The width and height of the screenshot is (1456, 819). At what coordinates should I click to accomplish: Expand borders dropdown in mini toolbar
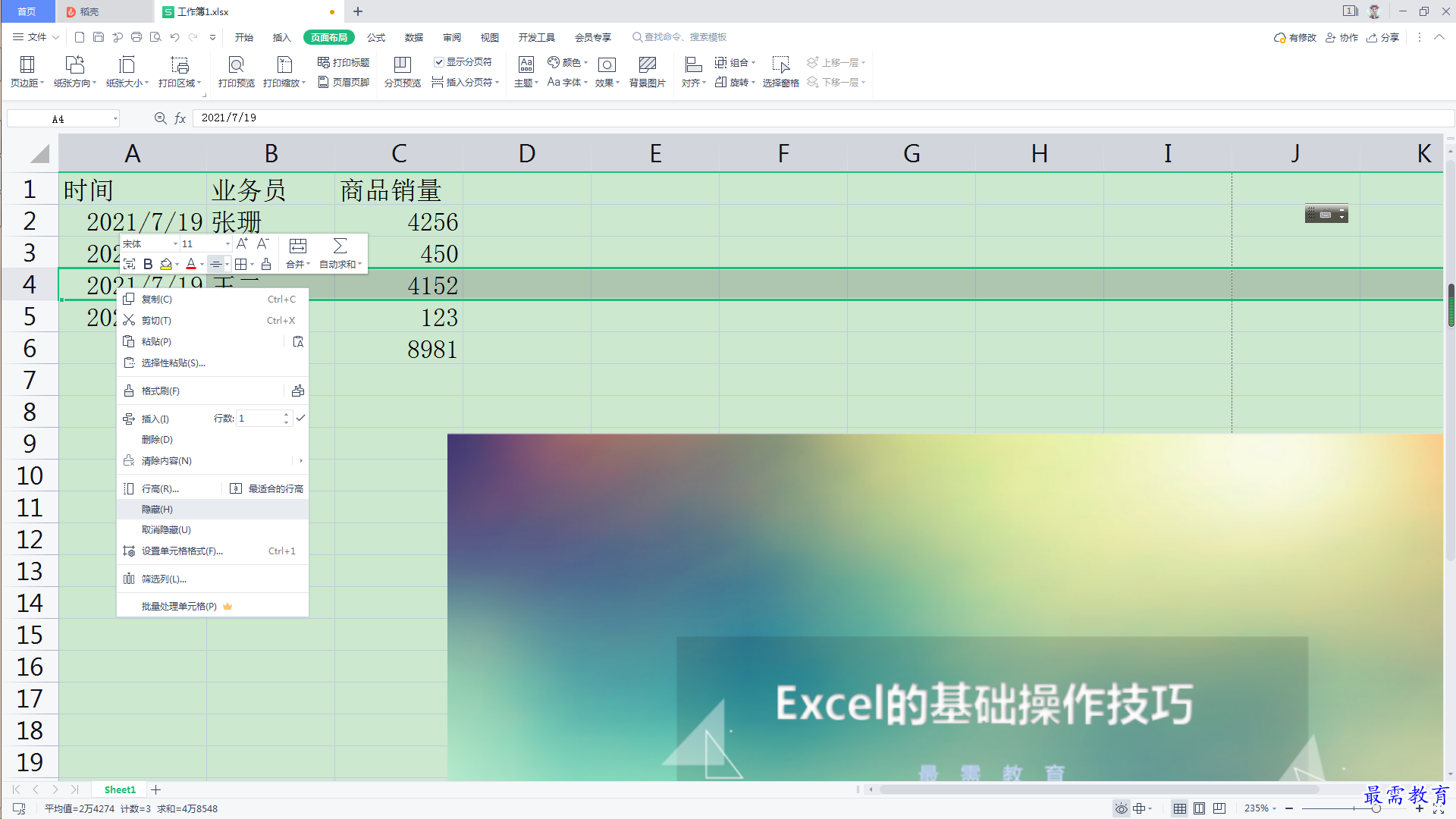[252, 265]
